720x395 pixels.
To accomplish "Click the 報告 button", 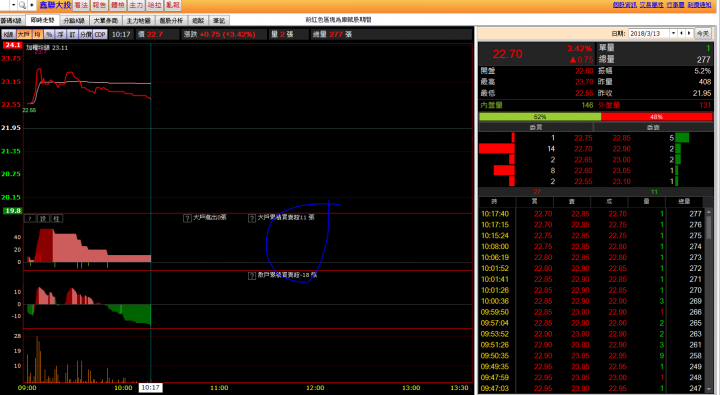I will (99, 5).
